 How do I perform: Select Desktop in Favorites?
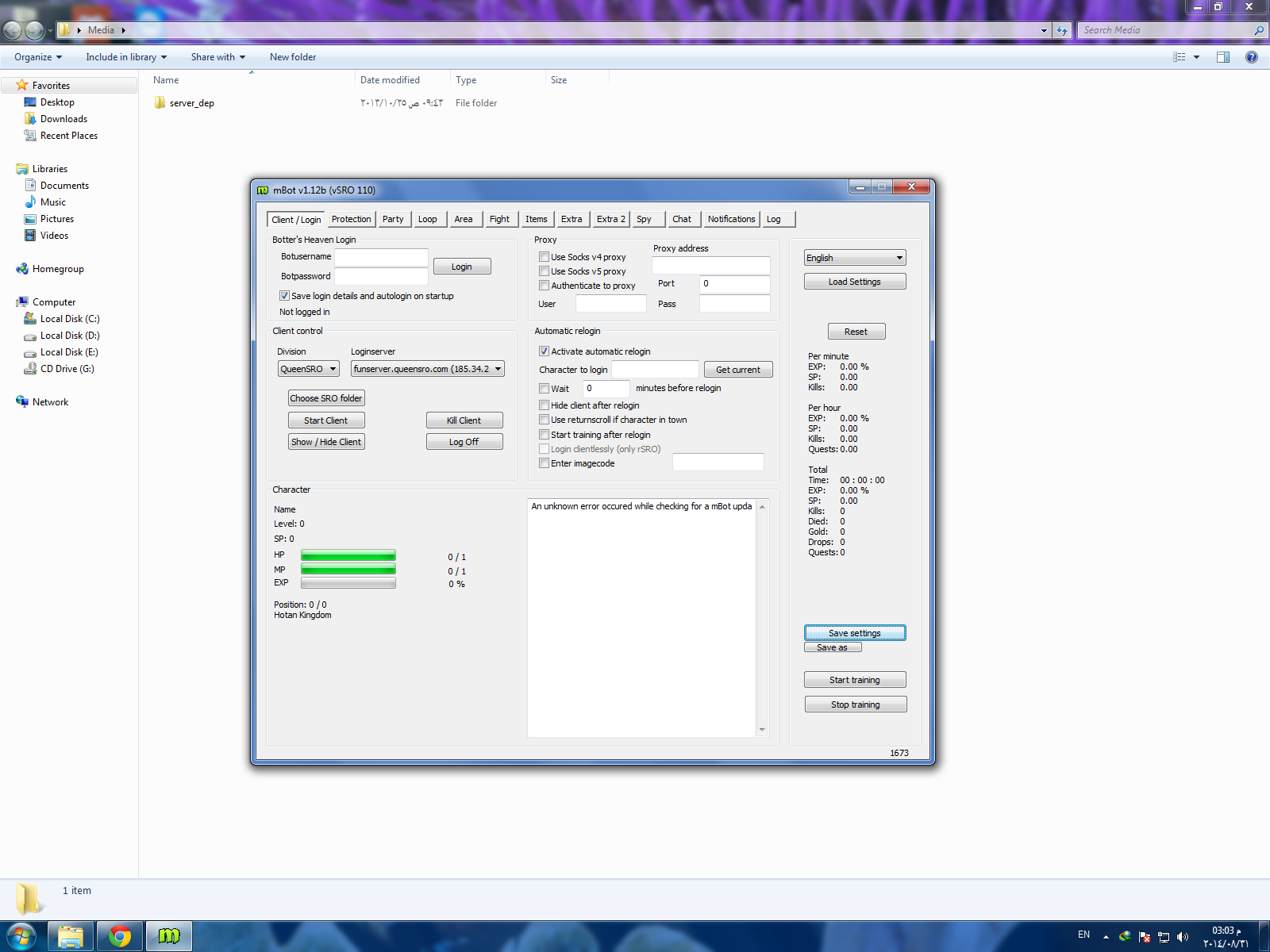[57, 102]
